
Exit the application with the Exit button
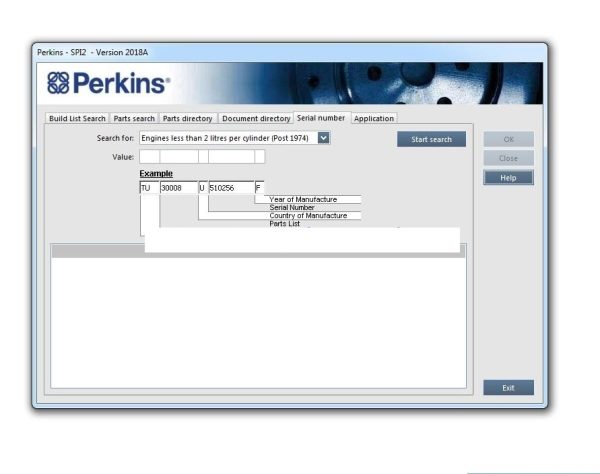508,388
